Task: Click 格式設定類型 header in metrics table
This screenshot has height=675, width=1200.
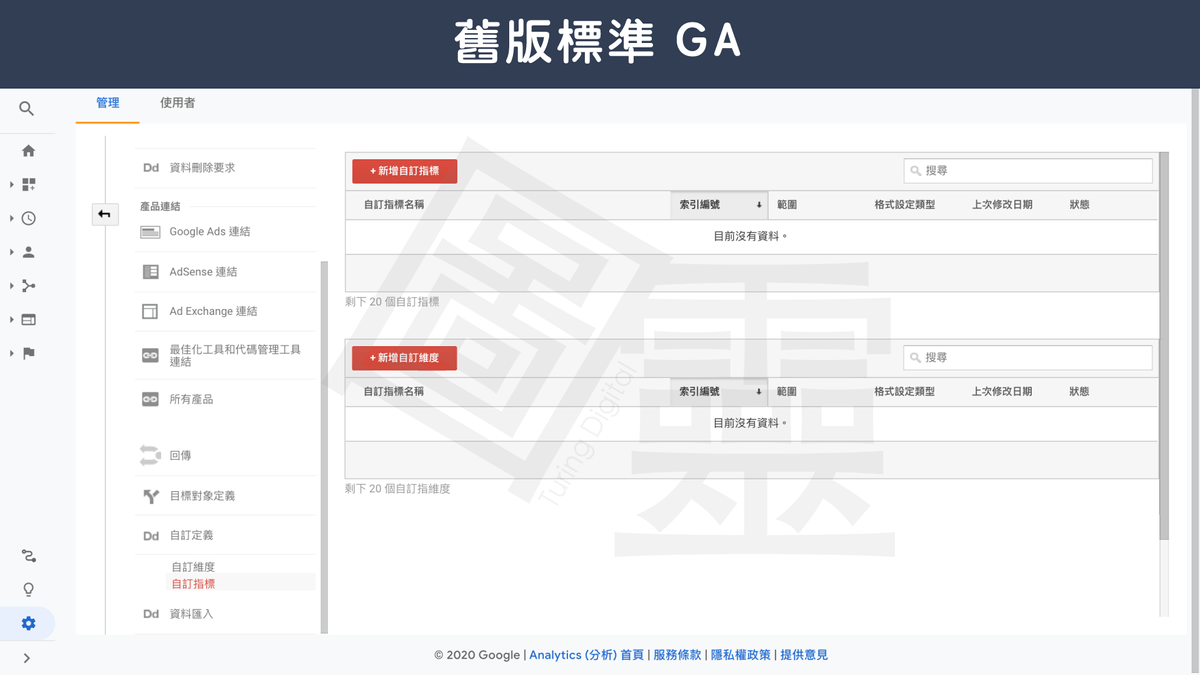Action: (x=905, y=205)
